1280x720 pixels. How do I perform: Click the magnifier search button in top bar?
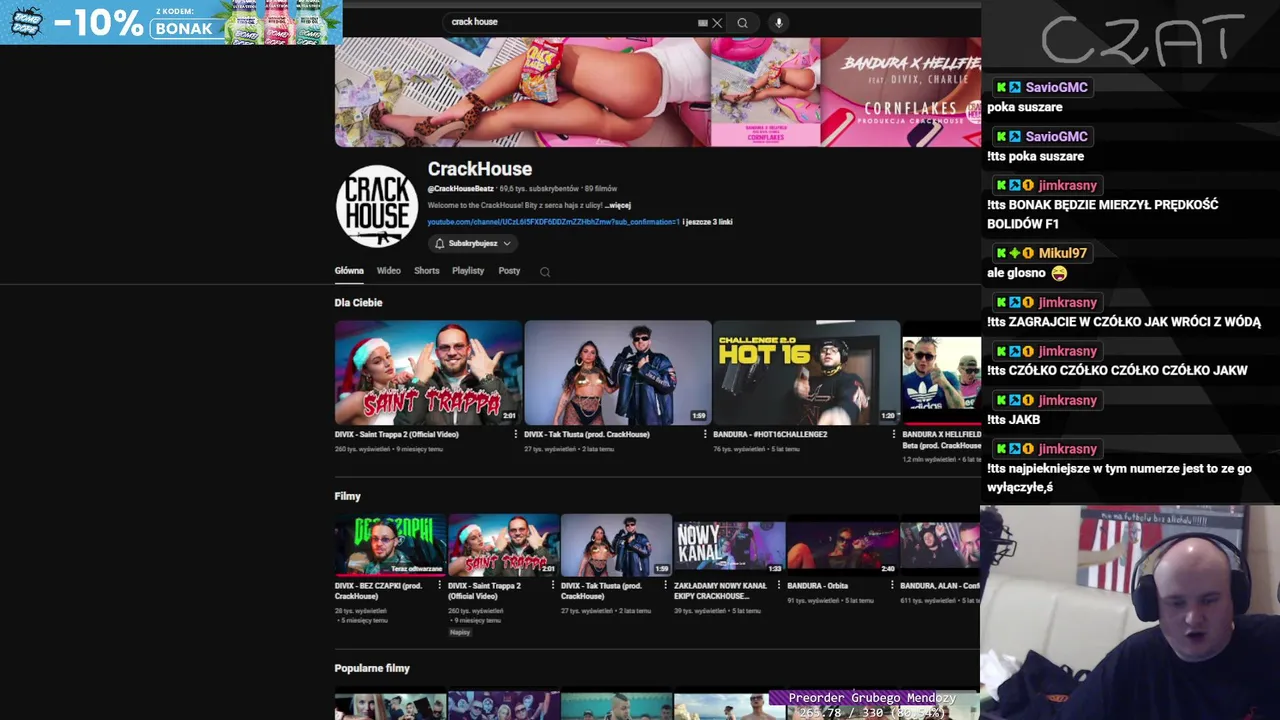(x=742, y=22)
